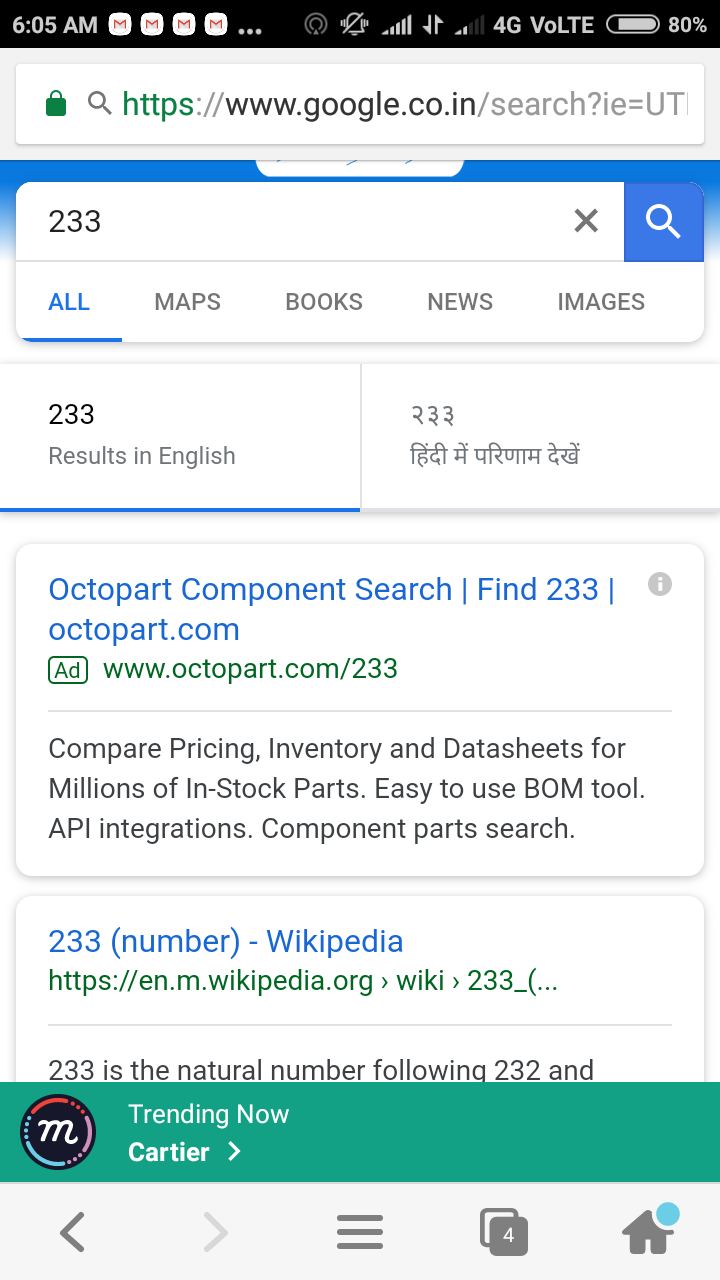The image size is (720, 1280).
Task: Tap the home icon with notification dot
Action: [647, 1231]
